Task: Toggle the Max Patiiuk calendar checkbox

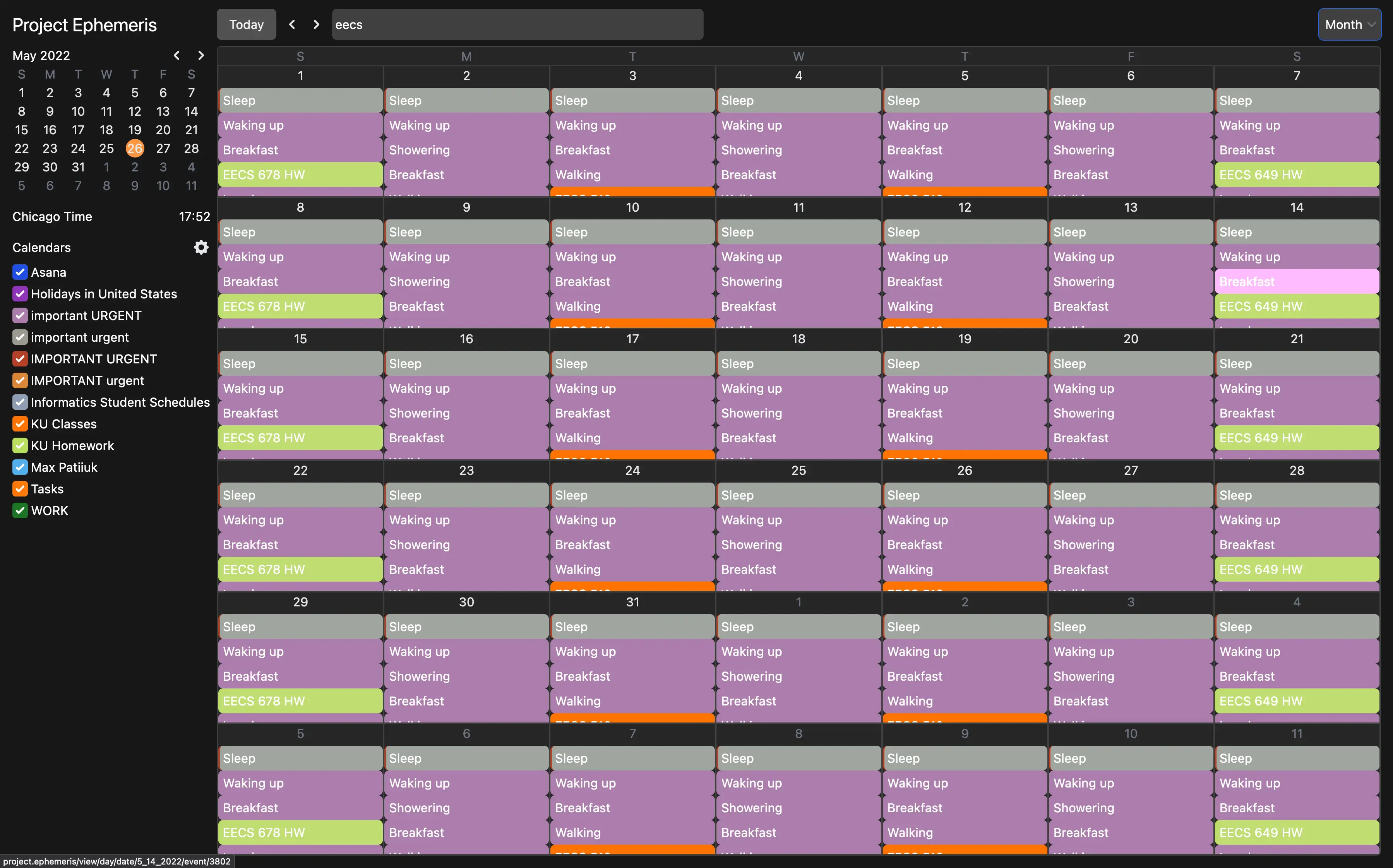Action: 20,467
